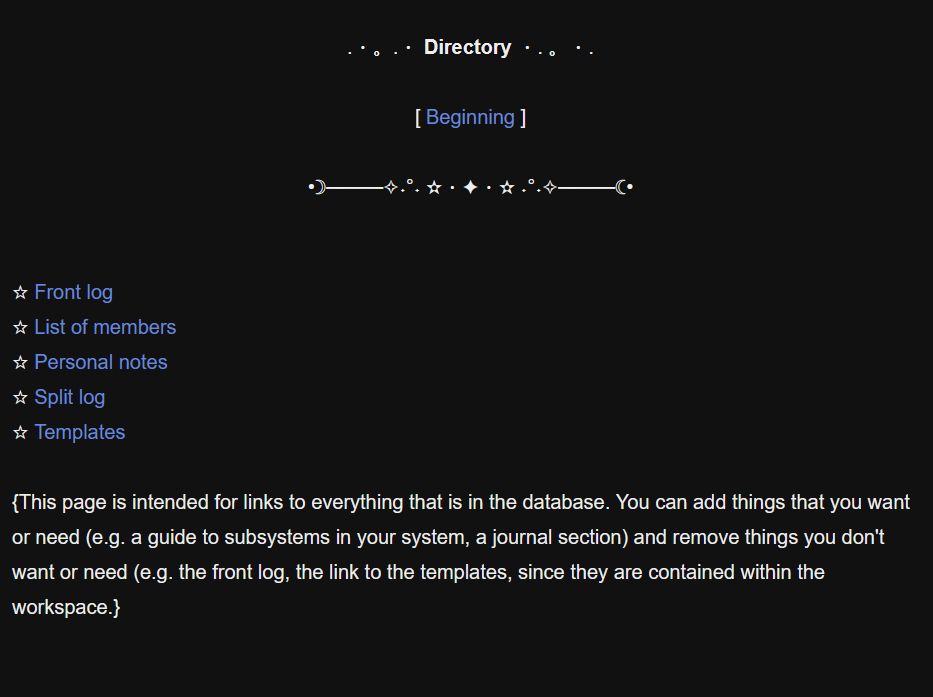933x697 pixels.
Task: Click the left crescent moon in divider
Action: point(319,187)
